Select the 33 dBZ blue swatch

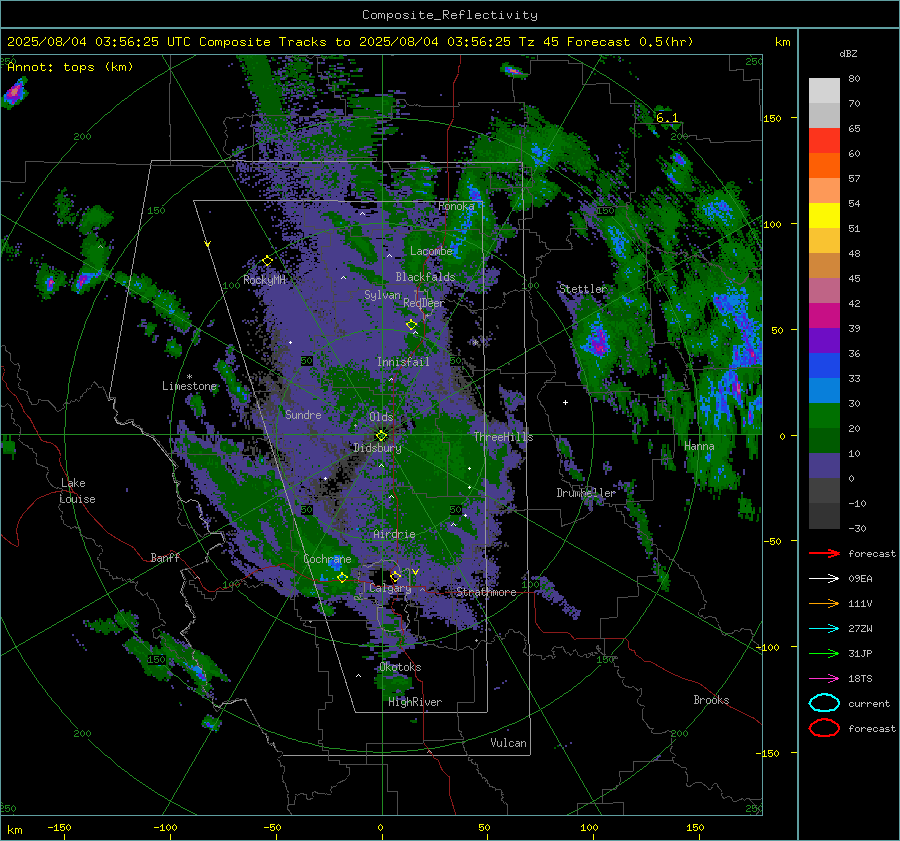tap(824, 365)
